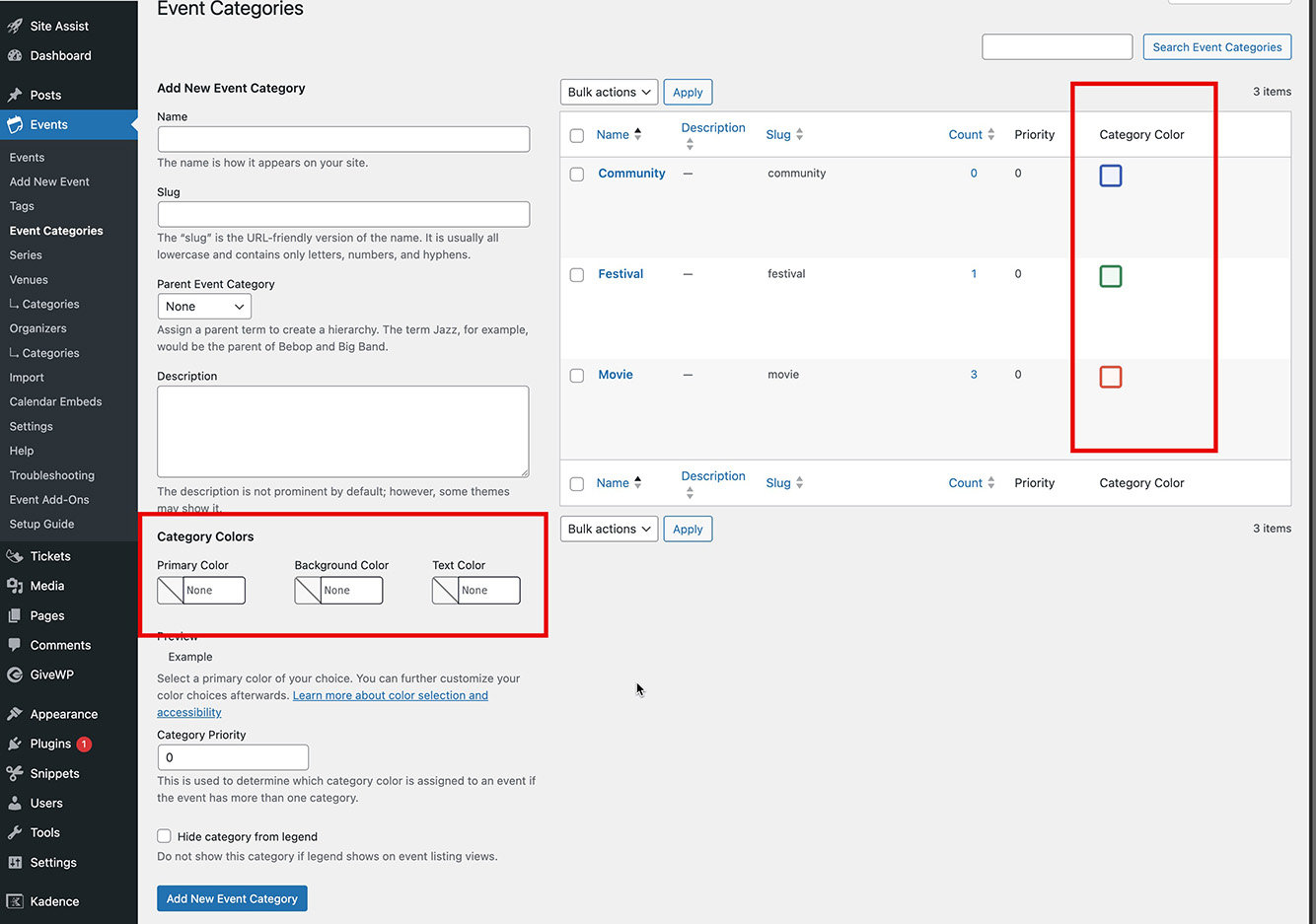Open Plugins via its plug icon
1316x924 pixels.
[15, 744]
